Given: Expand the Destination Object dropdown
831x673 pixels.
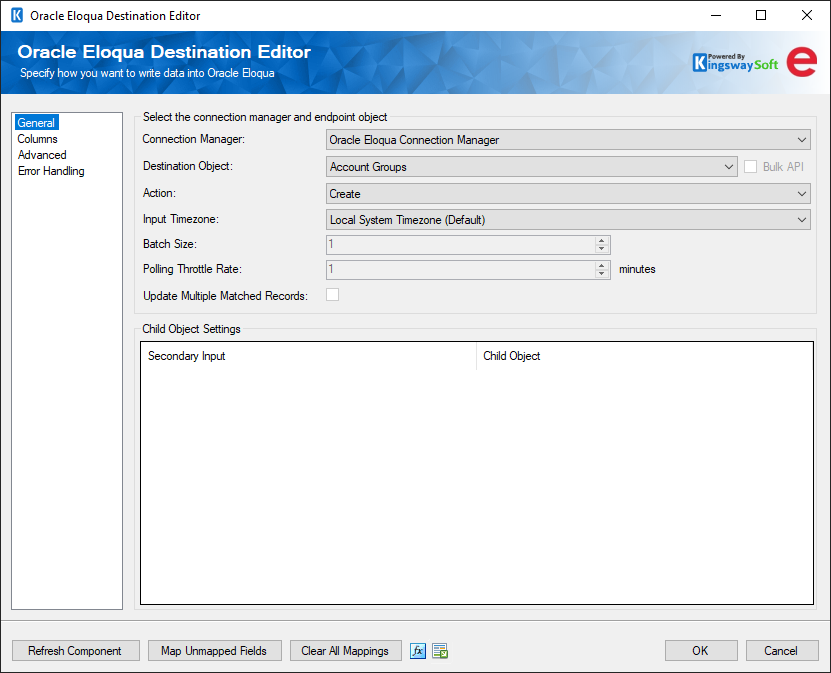Looking at the screenshot, I should [532, 166].
